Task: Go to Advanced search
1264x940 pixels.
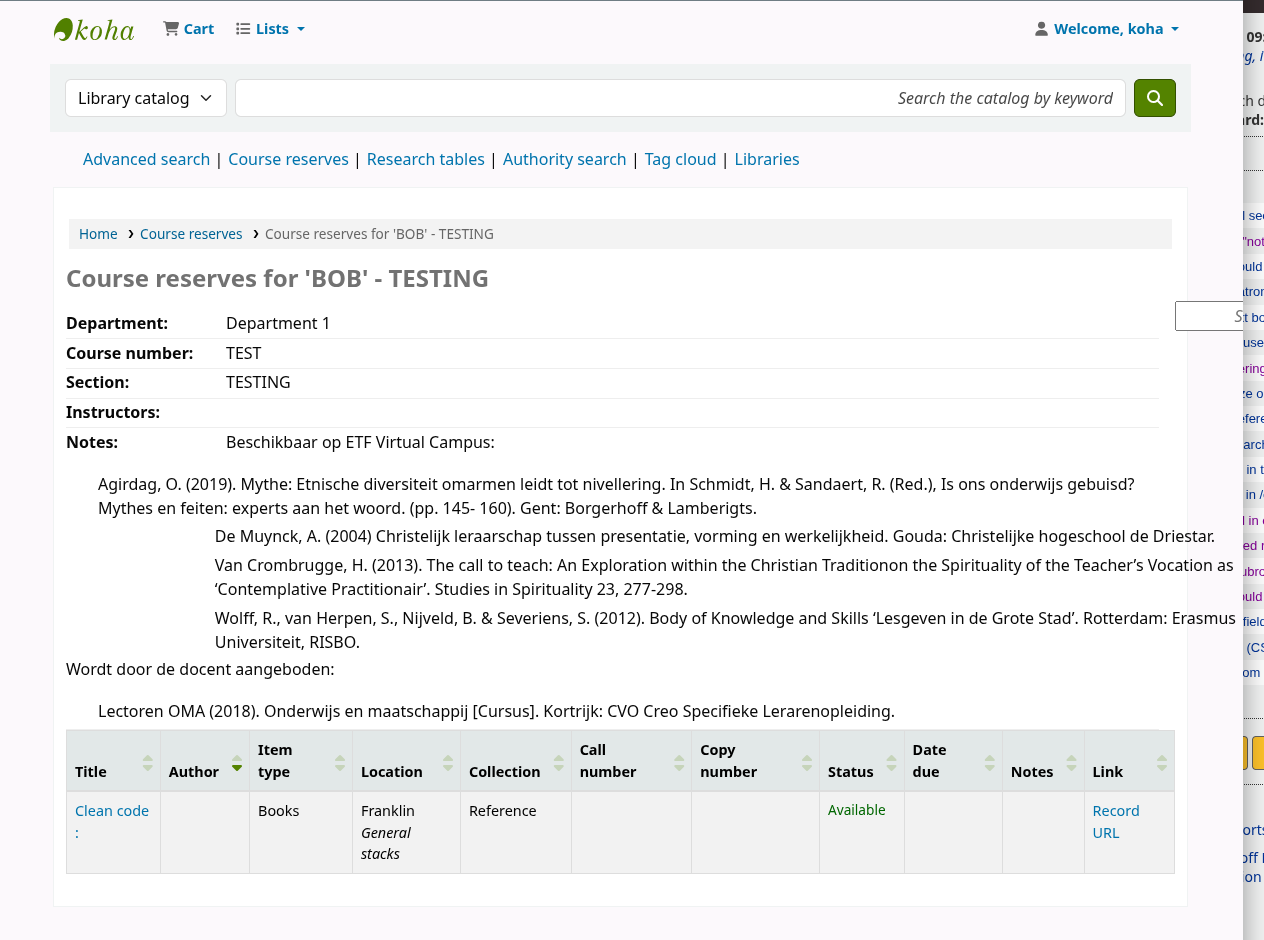Action: (146, 160)
